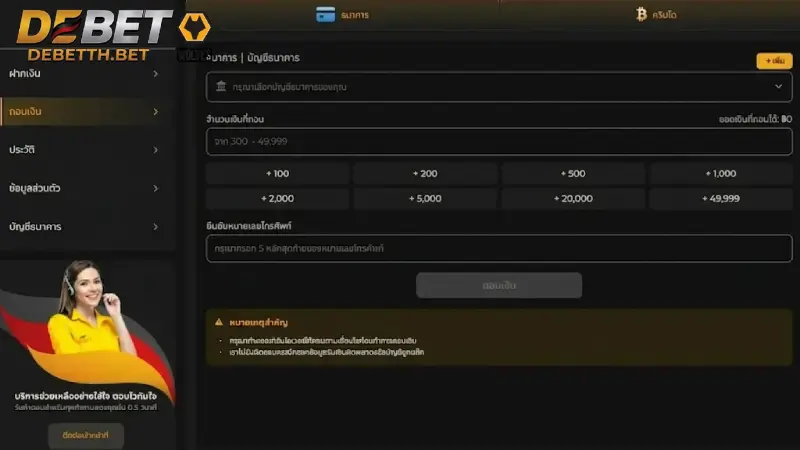
Task: Open the bank account selection dropdown
Action: click(499, 87)
